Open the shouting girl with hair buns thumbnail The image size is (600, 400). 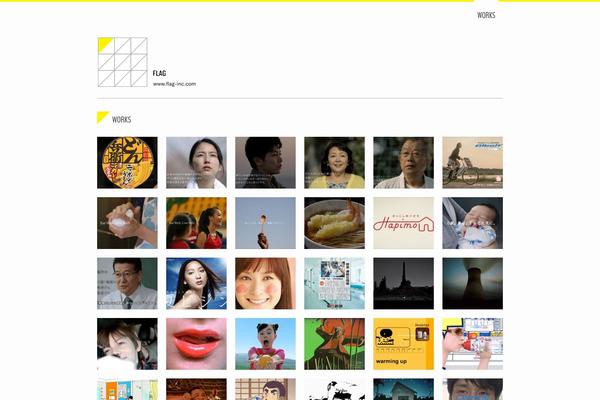[265, 344]
